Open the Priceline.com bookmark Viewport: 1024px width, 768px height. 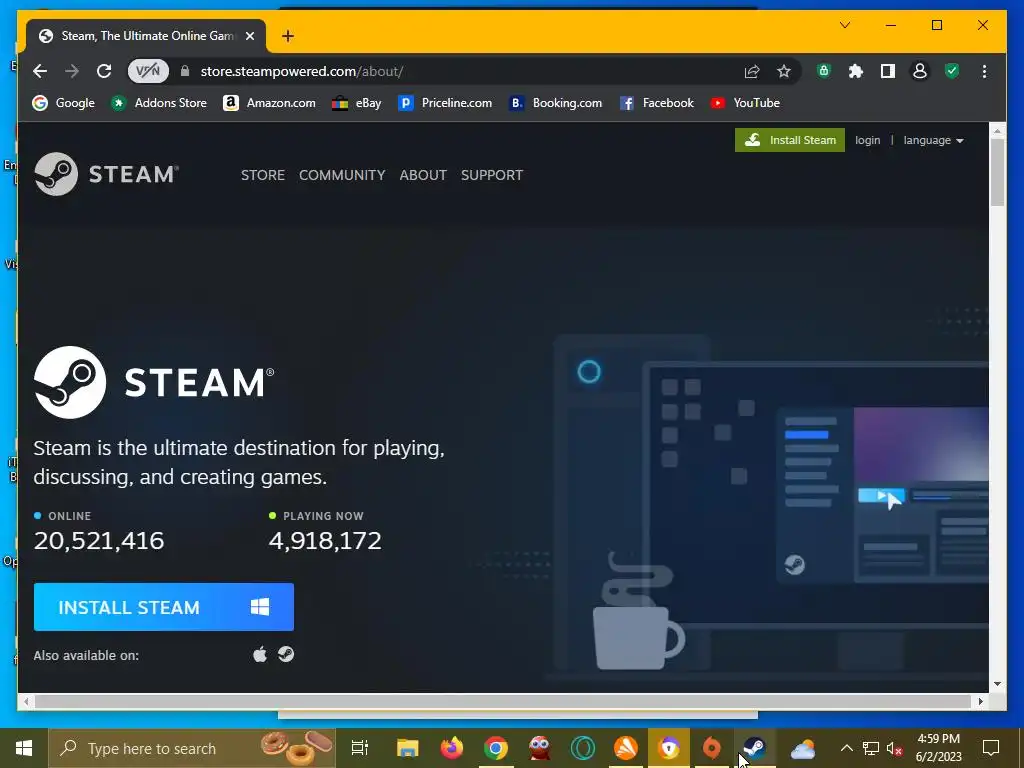(x=445, y=103)
